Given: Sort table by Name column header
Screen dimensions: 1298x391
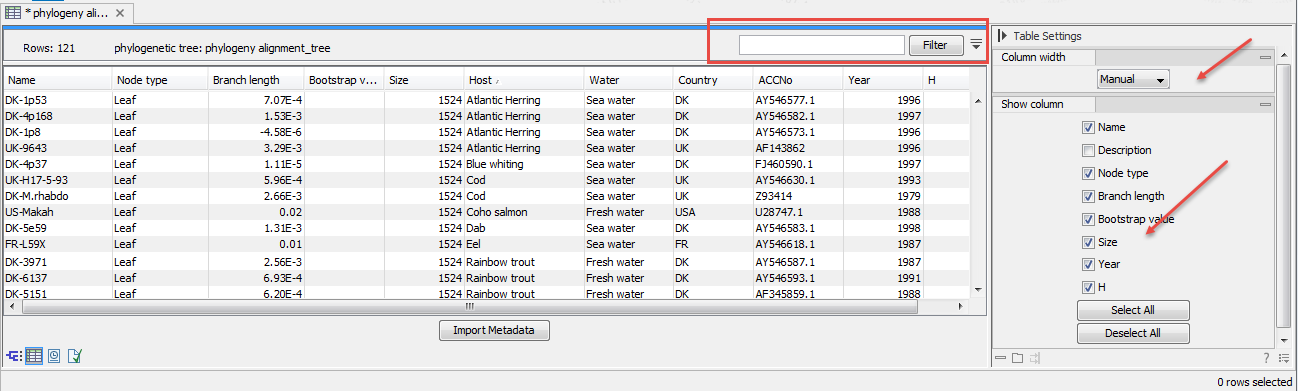Looking at the screenshot, I should [x=57, y=79].
